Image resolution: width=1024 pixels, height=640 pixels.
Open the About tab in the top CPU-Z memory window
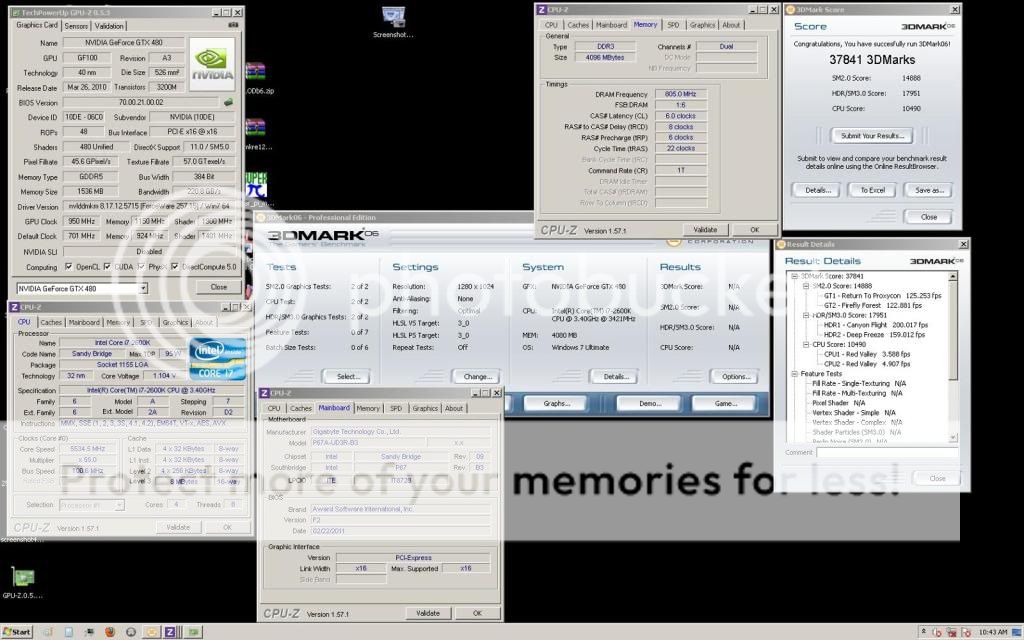pos(731,25)
